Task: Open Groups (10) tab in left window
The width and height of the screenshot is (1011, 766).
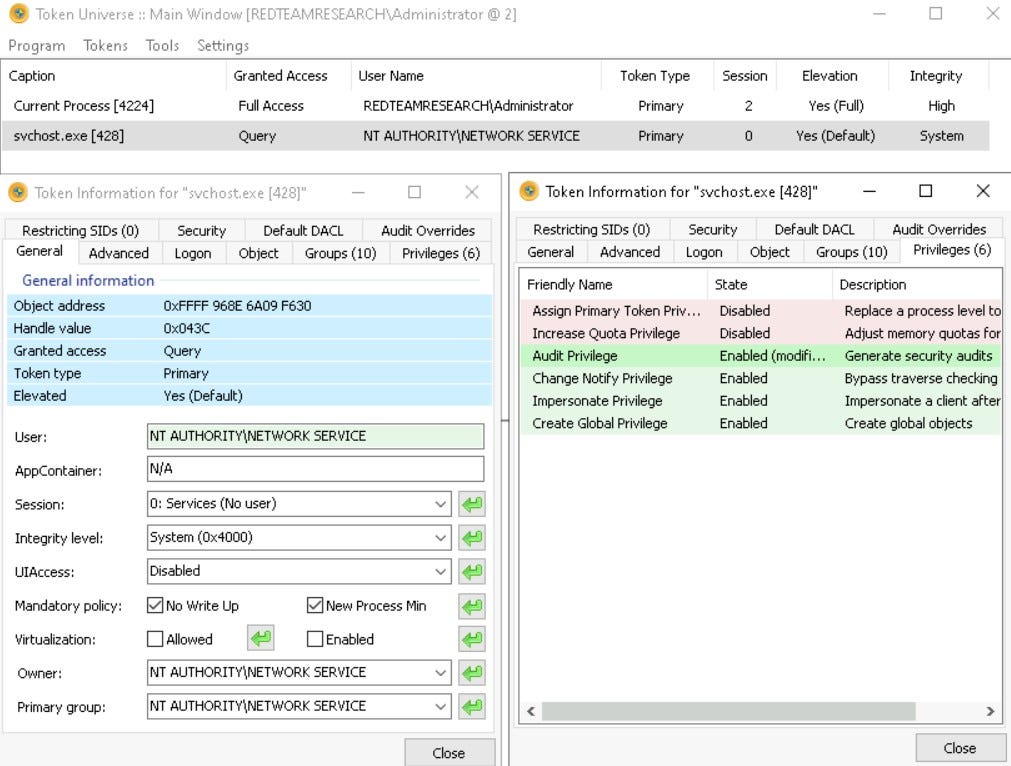Action: coord(340,253)
